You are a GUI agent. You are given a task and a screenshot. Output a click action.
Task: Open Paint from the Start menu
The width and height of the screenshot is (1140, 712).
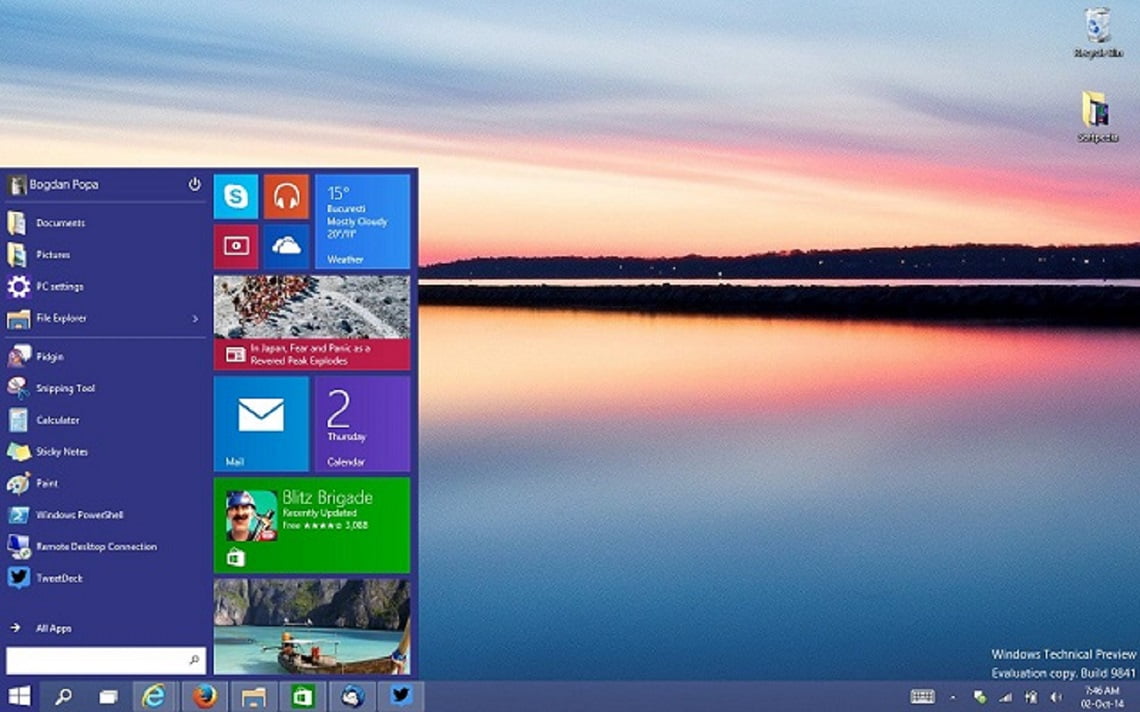click(45, 484)
